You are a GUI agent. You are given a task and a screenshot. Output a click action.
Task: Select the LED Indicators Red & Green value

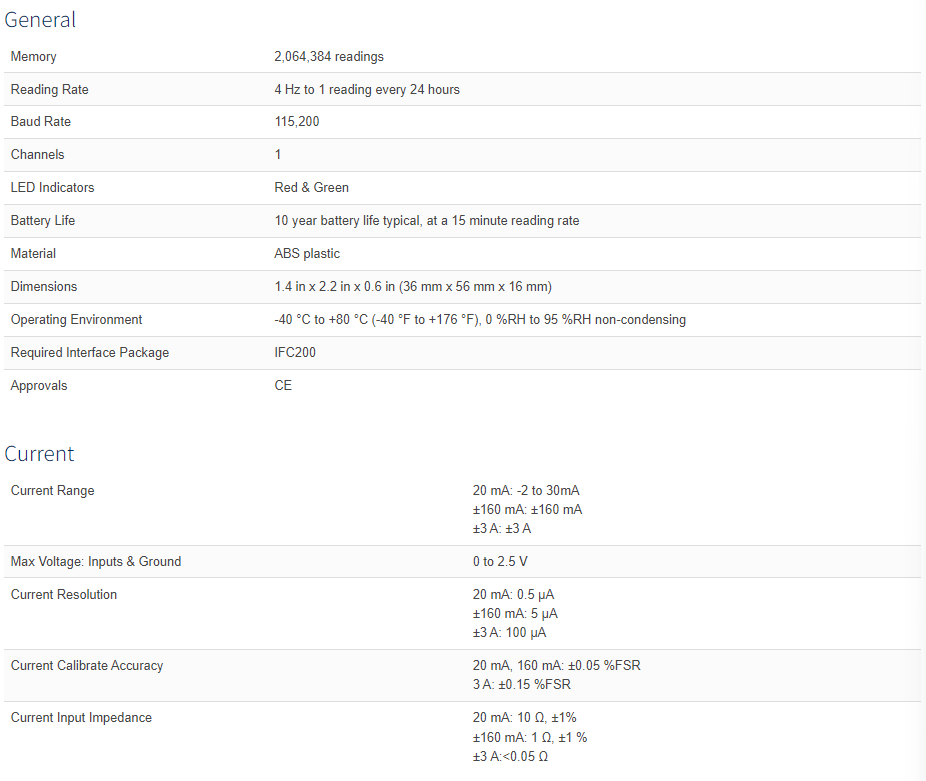312,188
